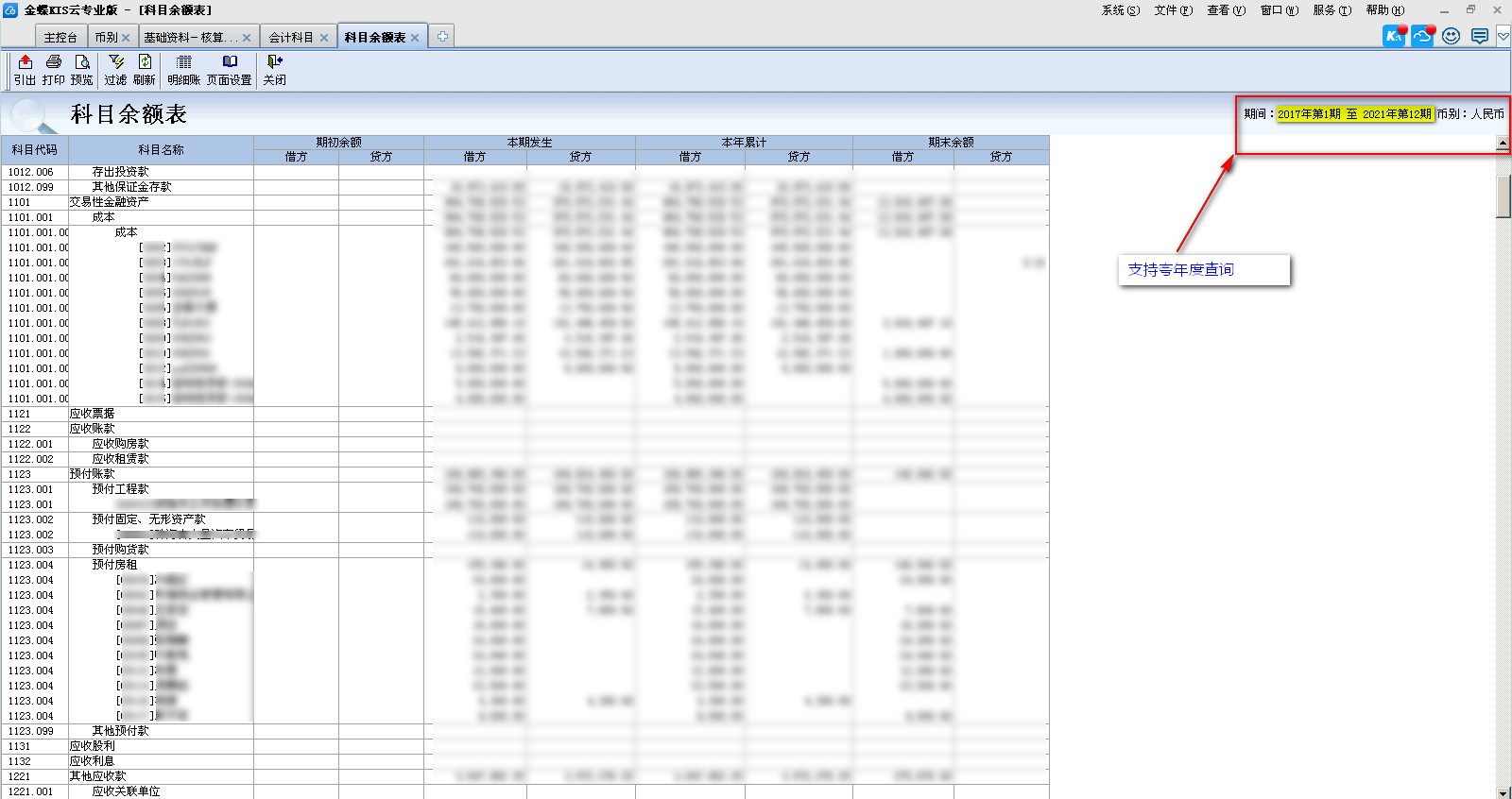
Task: Click the vertical scrollbar down arrow
Action: (x=1503, y=792)
